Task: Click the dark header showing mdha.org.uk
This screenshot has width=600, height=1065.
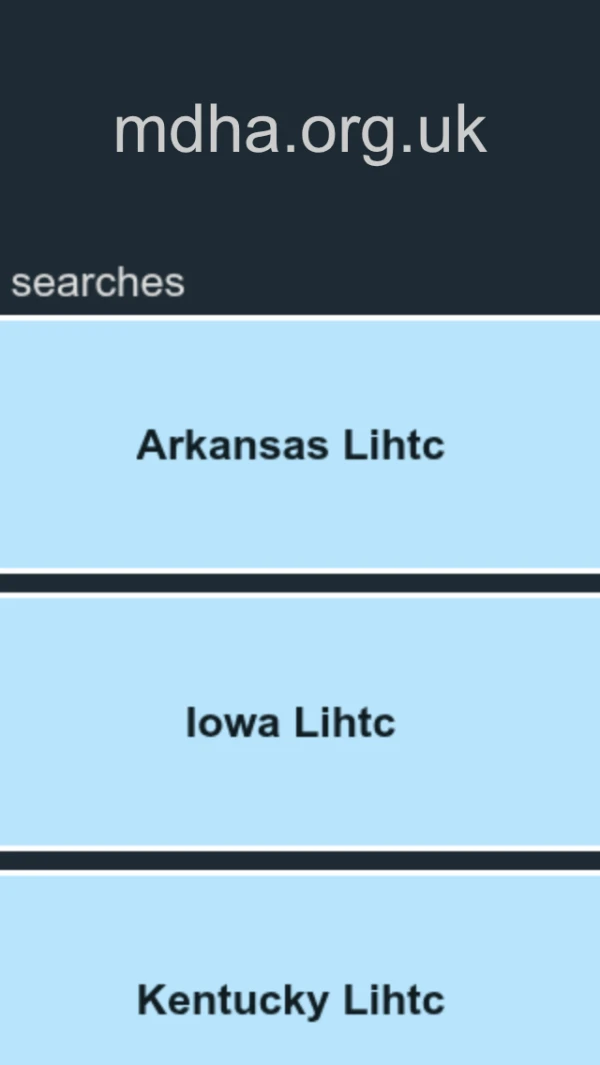Action: tap(300, 131)
